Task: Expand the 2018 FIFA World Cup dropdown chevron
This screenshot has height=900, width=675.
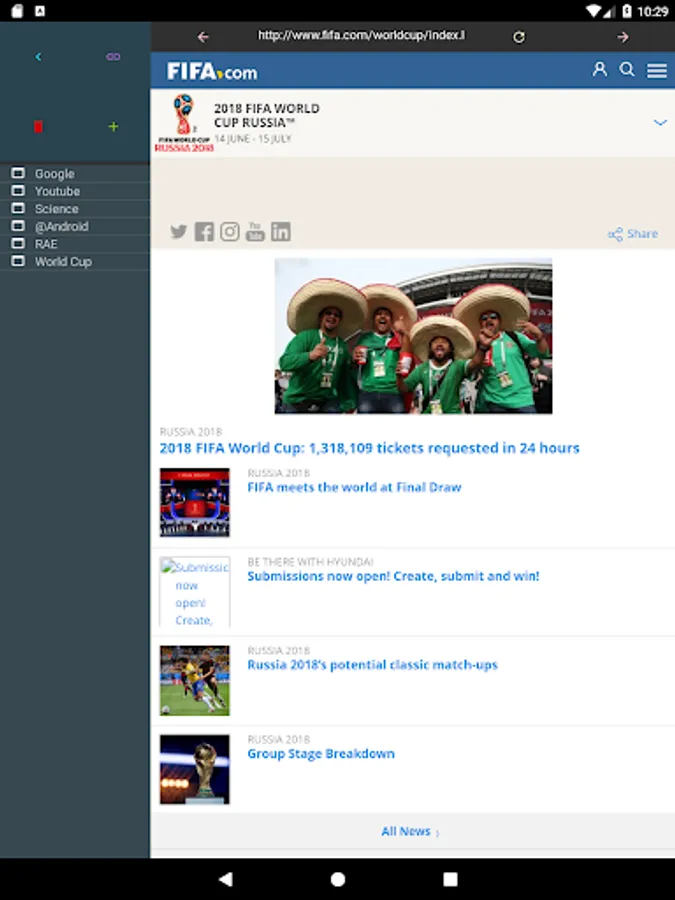Action: pyautogui.click(x=660, y=122)
